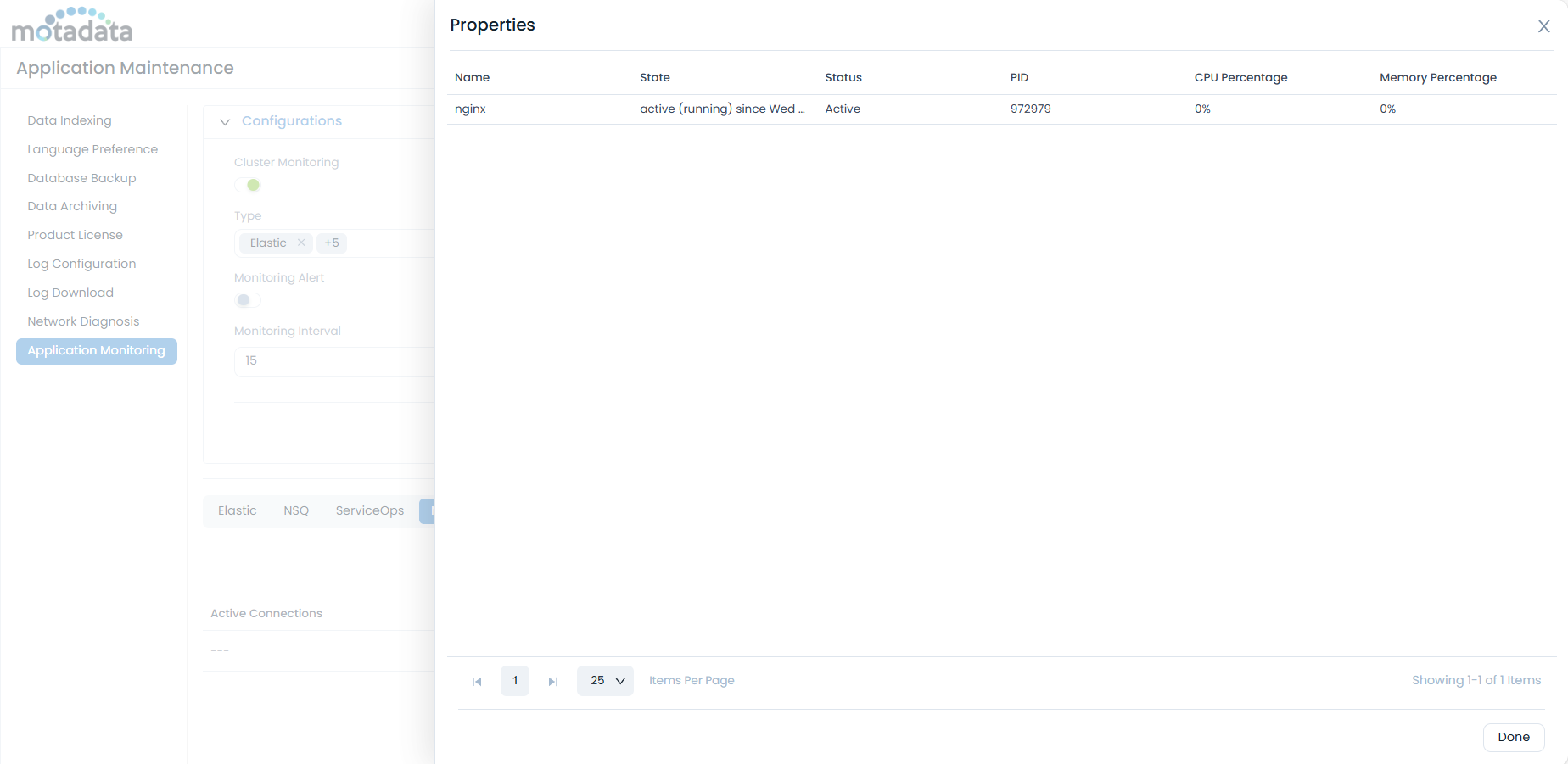Click the Done button
The height and width of the screenshot is (764, 1568).
pos(1514,737)
